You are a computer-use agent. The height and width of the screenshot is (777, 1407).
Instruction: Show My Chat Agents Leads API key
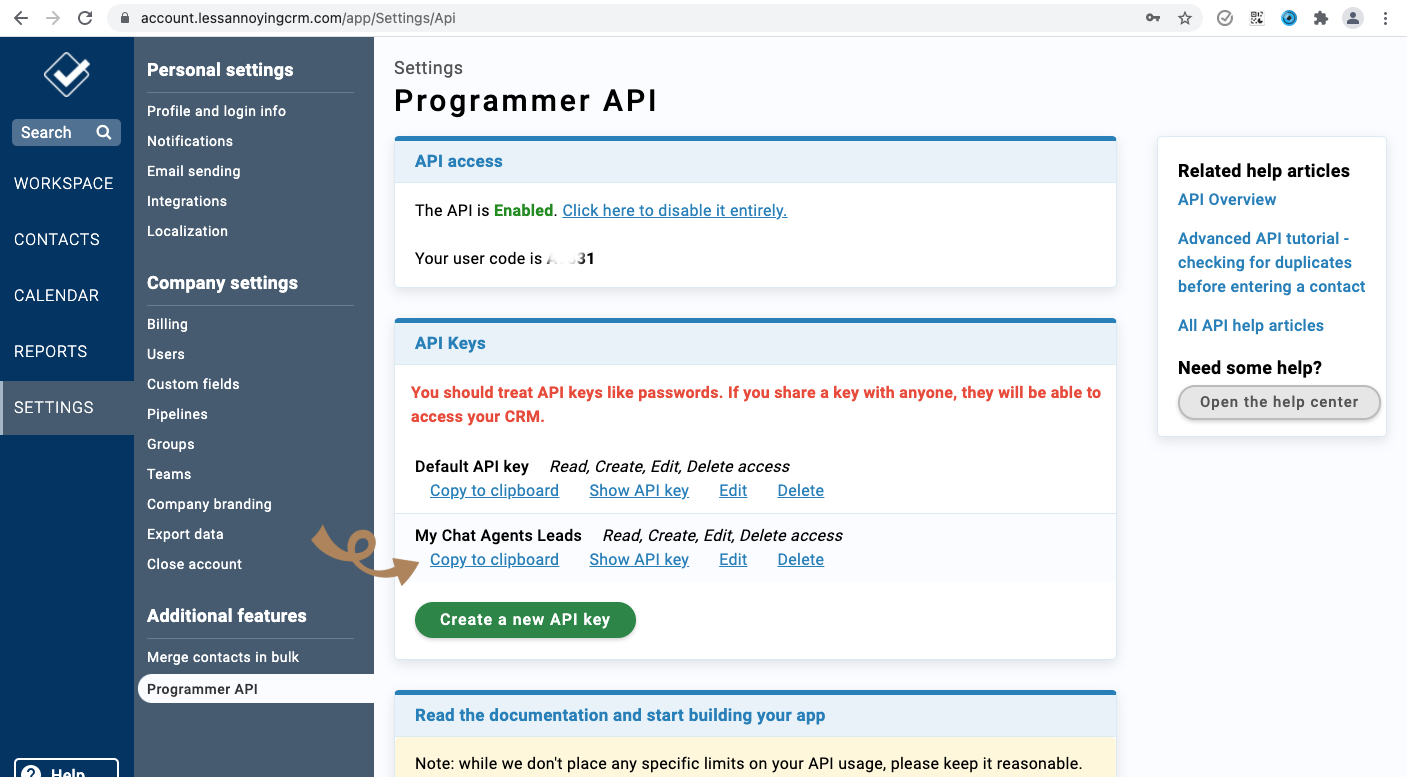pyautogui.click(x=639, y=559)
